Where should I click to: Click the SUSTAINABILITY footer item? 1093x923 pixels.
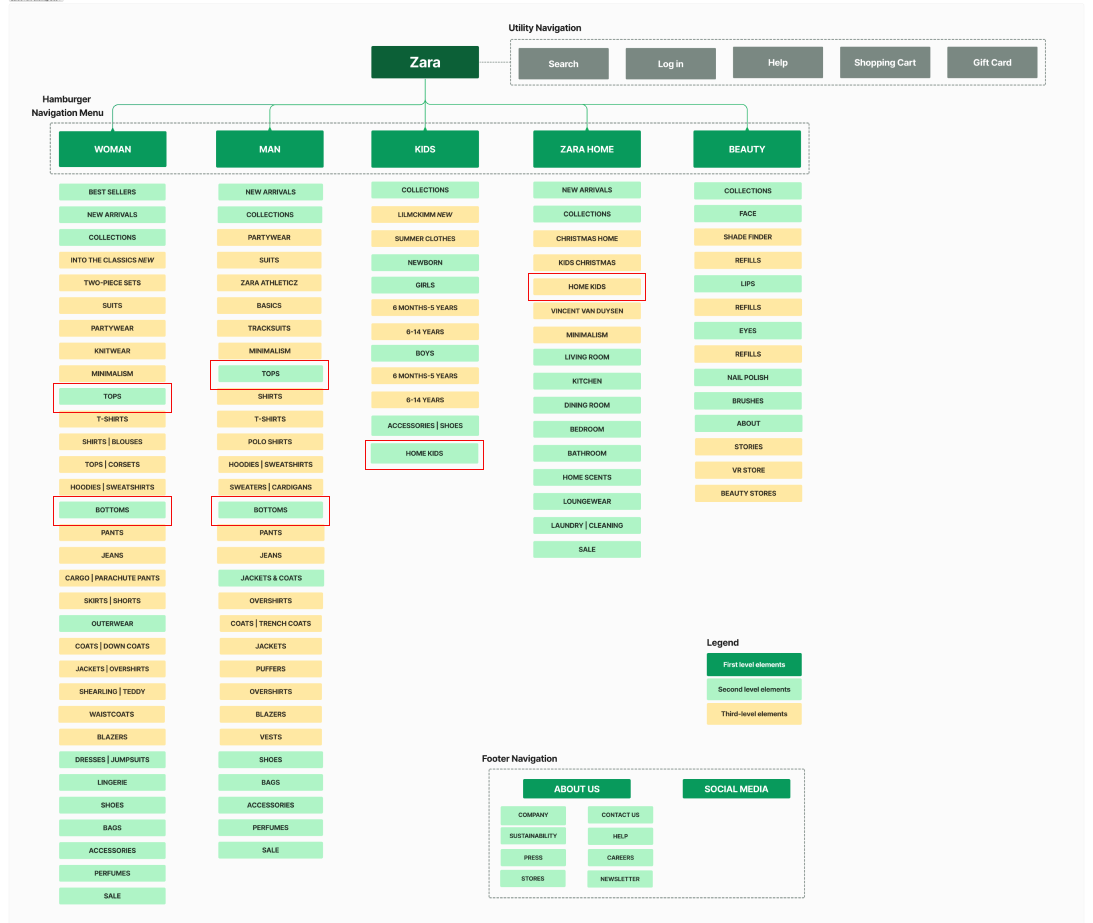tap(533, 836)
